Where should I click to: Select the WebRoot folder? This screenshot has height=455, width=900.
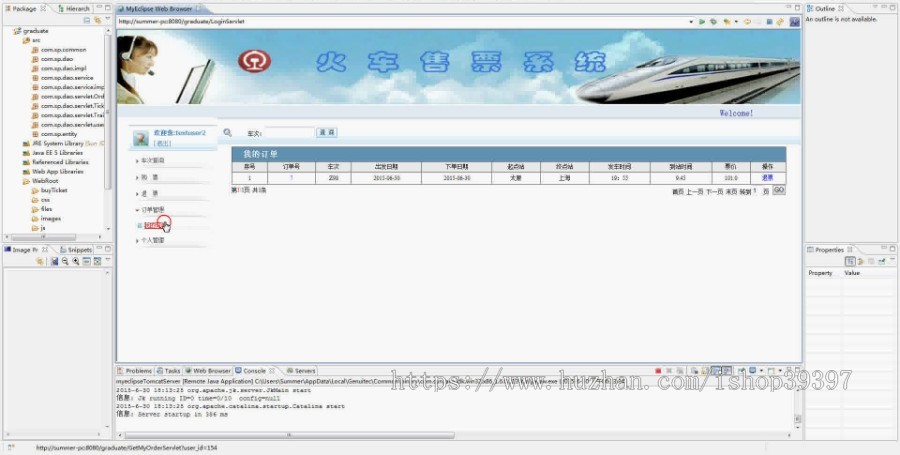tap(40, 181)
